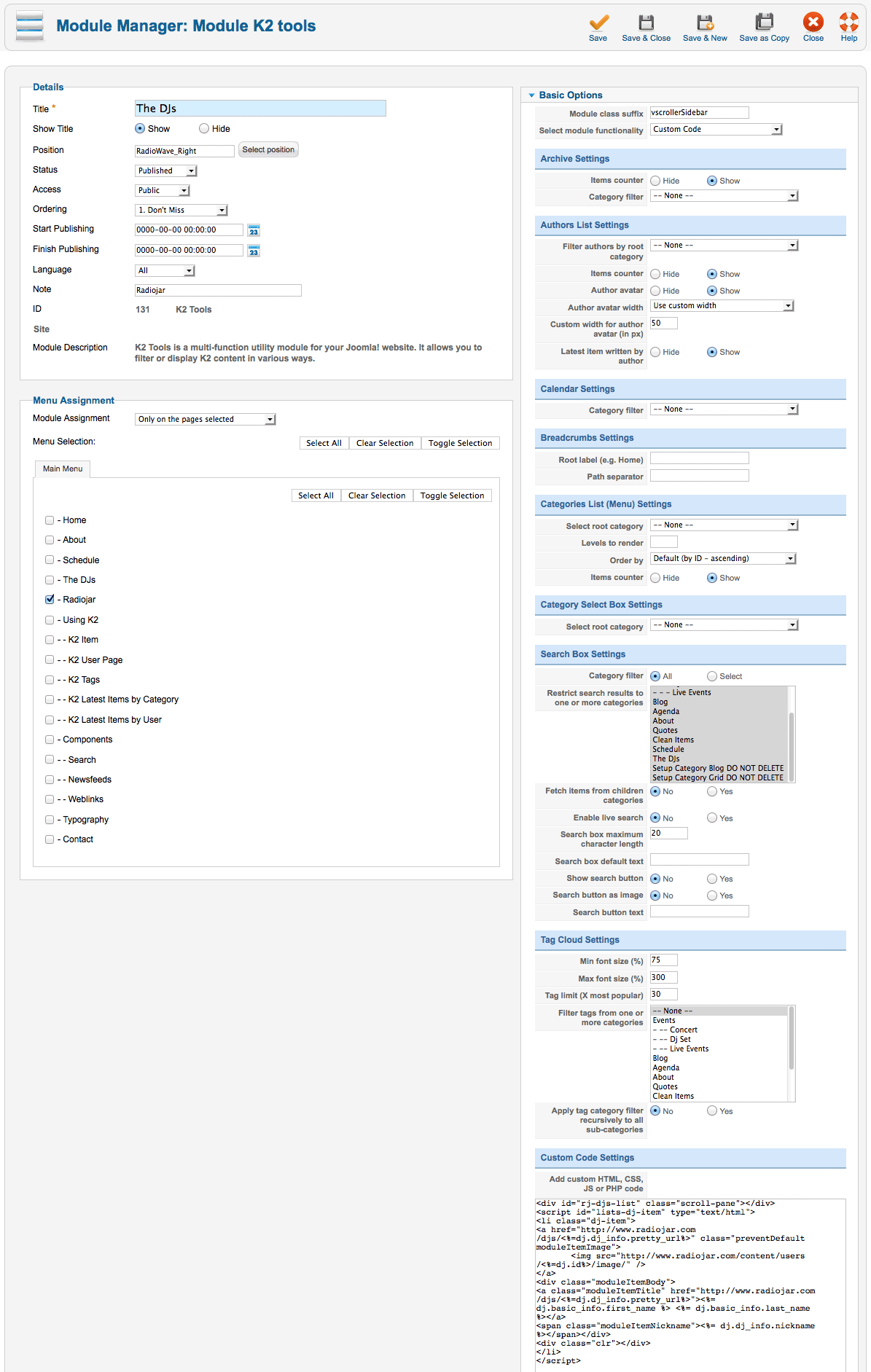Click the Select position button

268,149
